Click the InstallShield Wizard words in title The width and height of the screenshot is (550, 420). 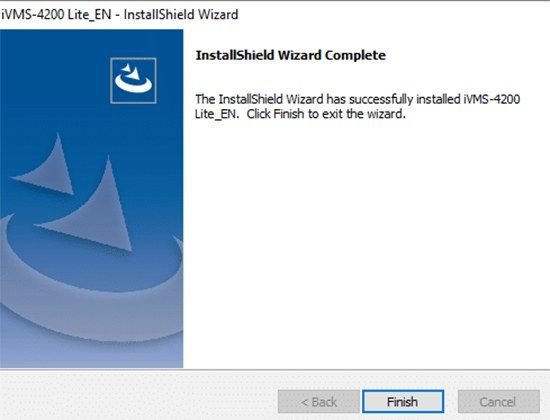pyautogui.click(x=181, y=14)
